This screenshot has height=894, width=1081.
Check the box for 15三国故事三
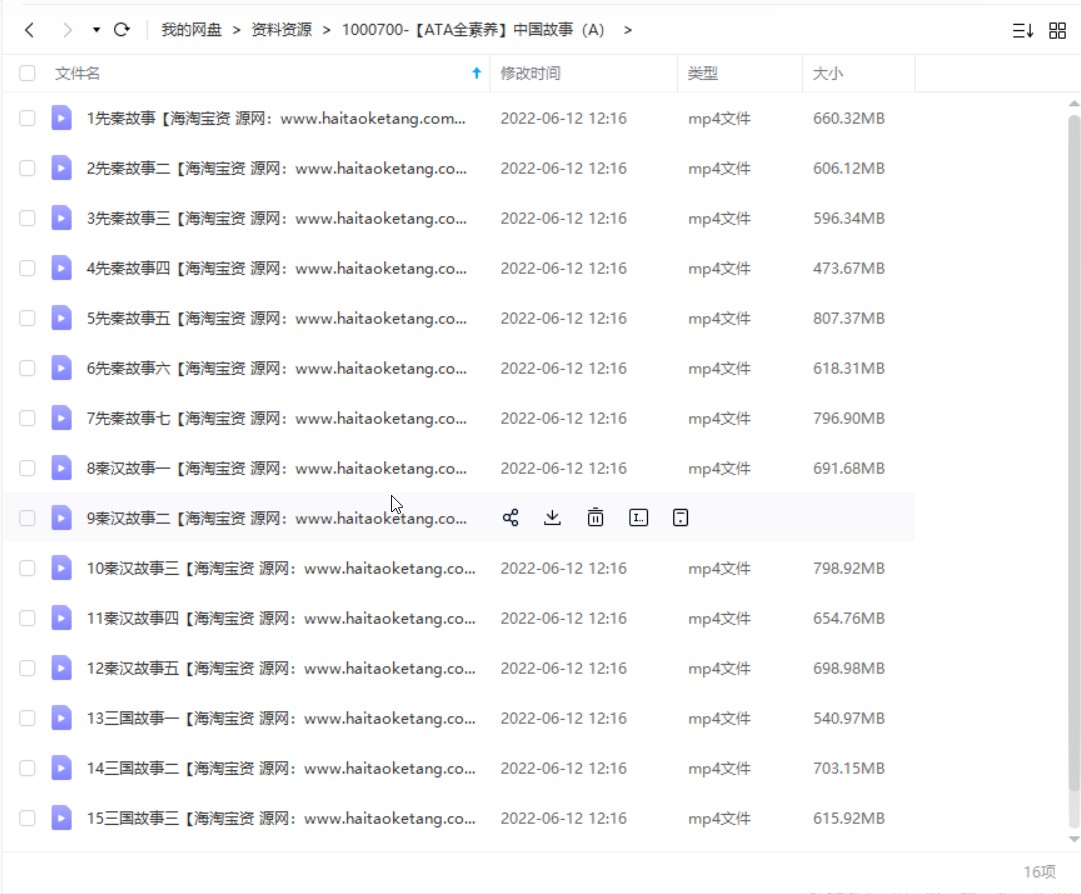pyautogui.click(x=28, y=817)
